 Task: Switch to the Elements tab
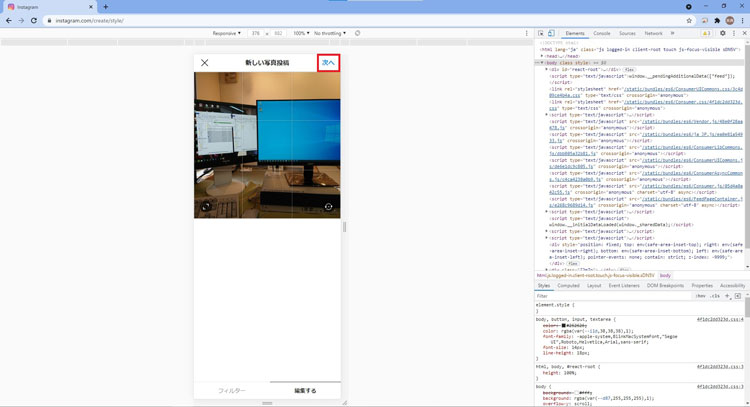point(575,33)
